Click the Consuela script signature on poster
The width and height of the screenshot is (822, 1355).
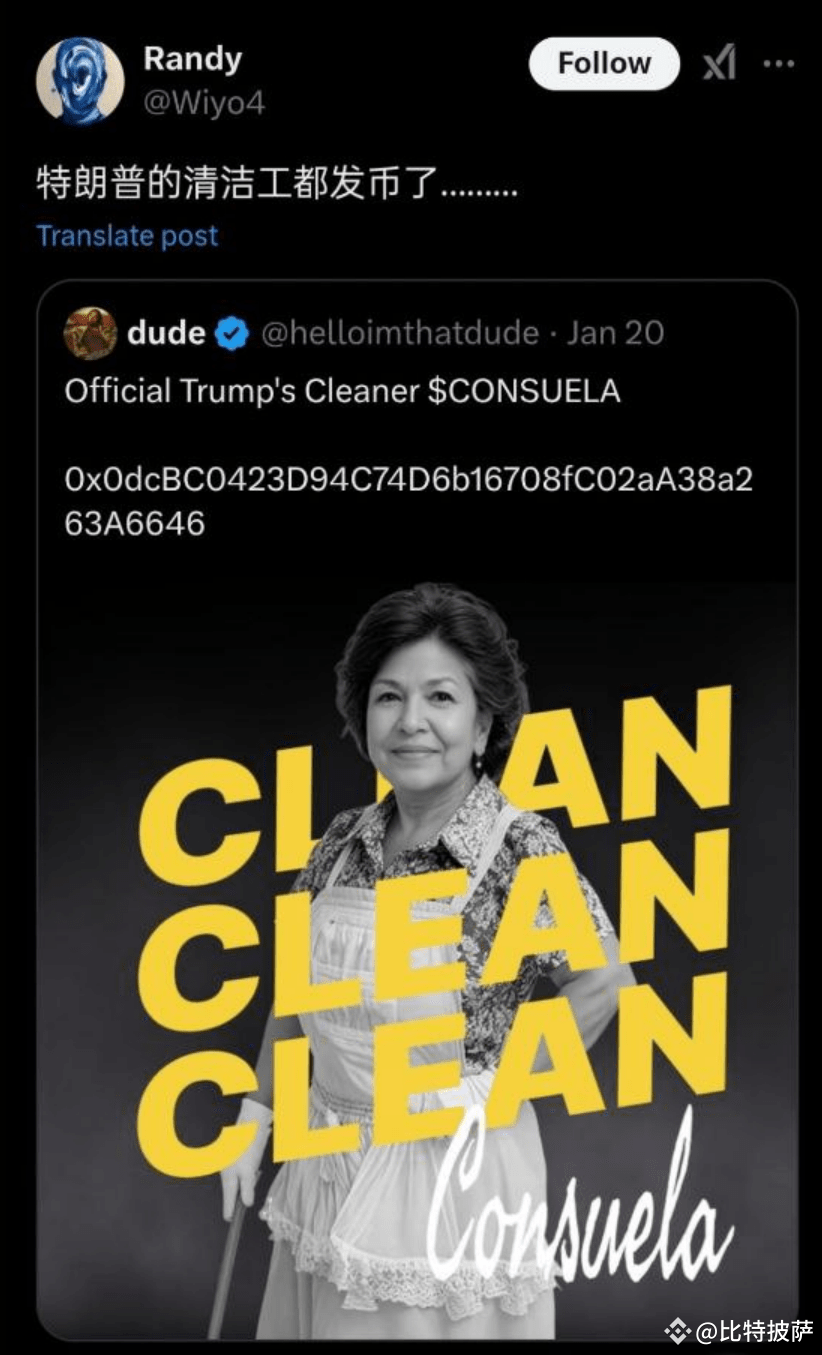point(580,1205)
